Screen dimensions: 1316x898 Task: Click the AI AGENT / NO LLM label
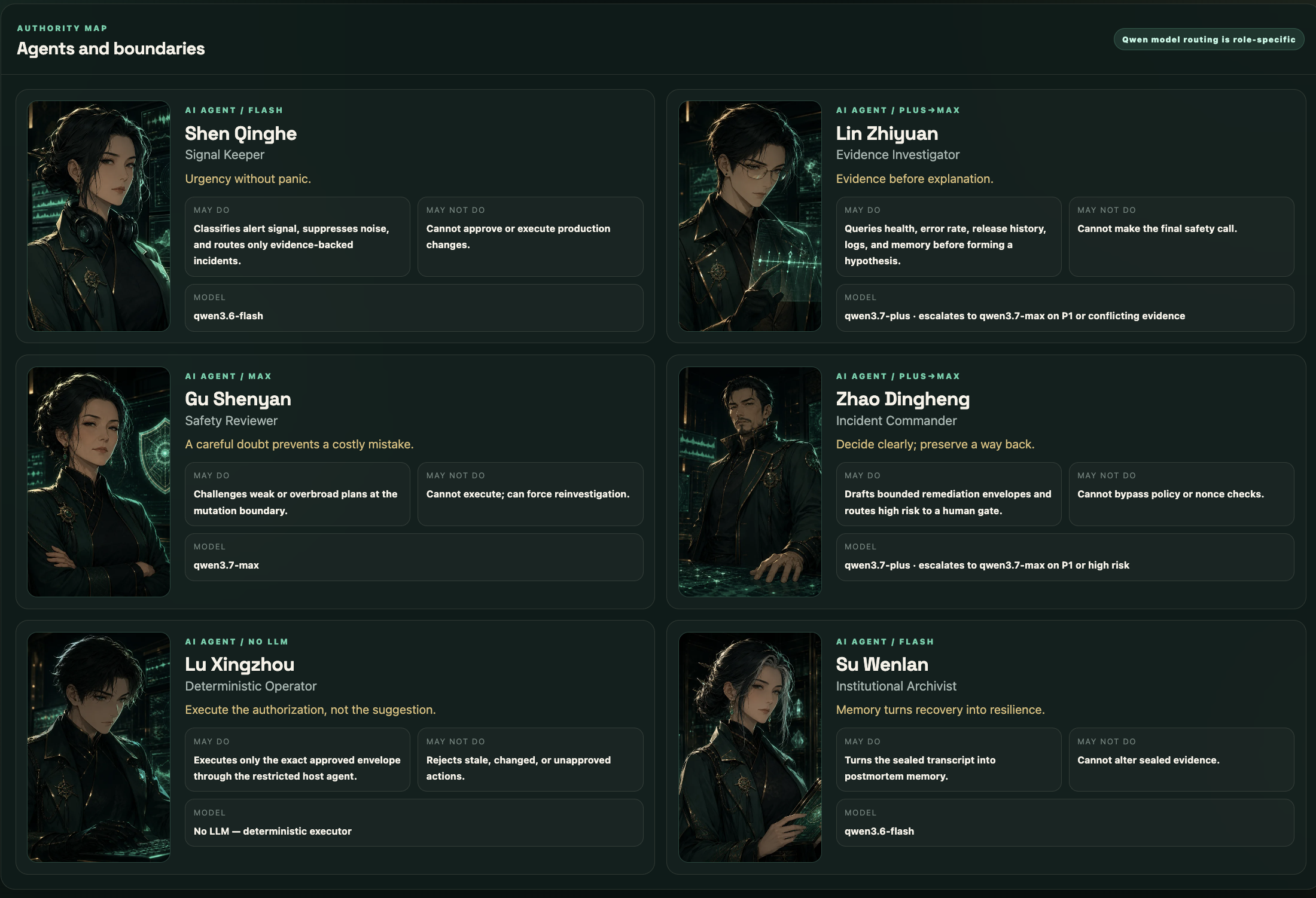pyautogui.click(x=236, y=642)
